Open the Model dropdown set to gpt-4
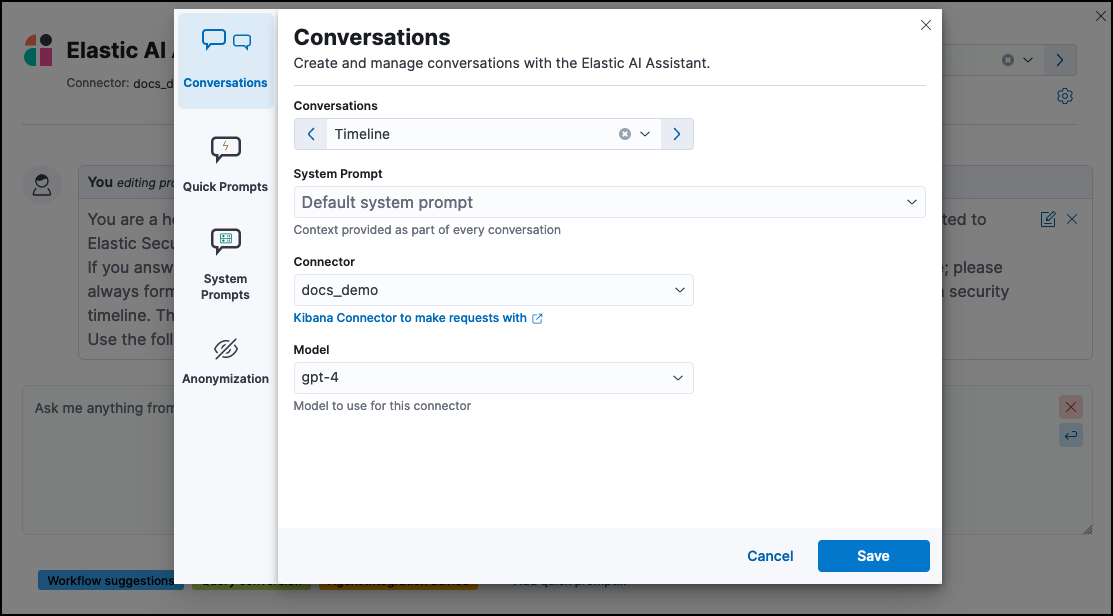Image resolution: width=1113 pixels, height=616 pixels. click(493, 378)
